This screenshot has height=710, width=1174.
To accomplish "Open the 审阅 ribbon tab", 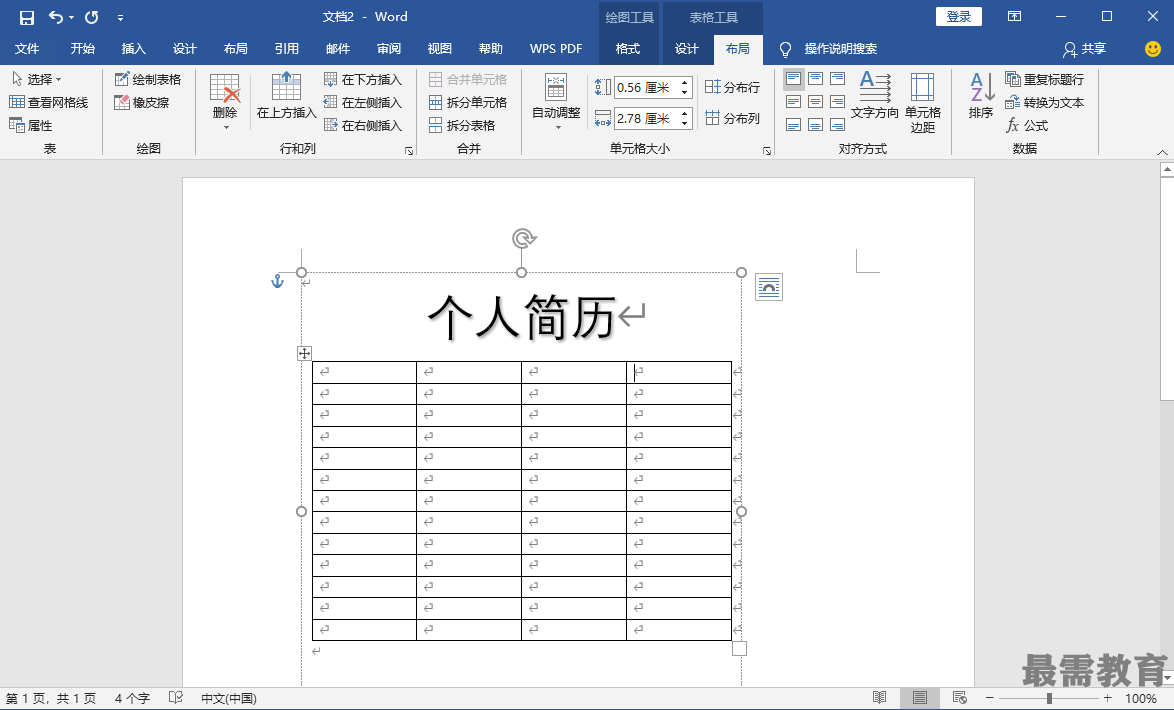I will pos(389,49).
